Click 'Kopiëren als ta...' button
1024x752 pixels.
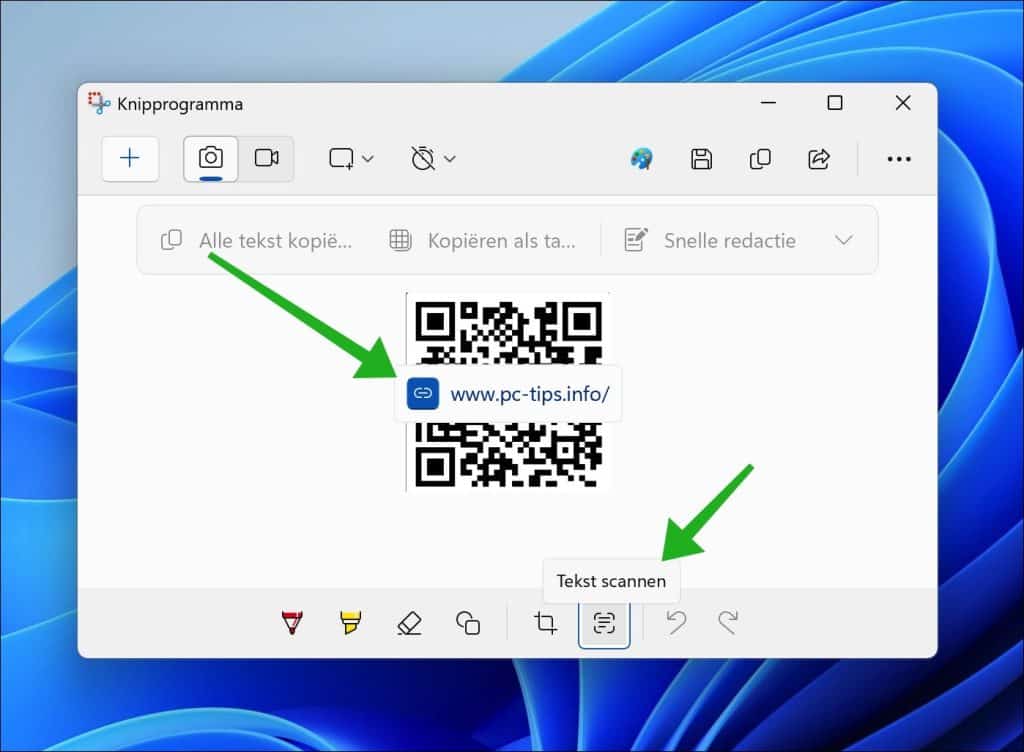point(483,241)
